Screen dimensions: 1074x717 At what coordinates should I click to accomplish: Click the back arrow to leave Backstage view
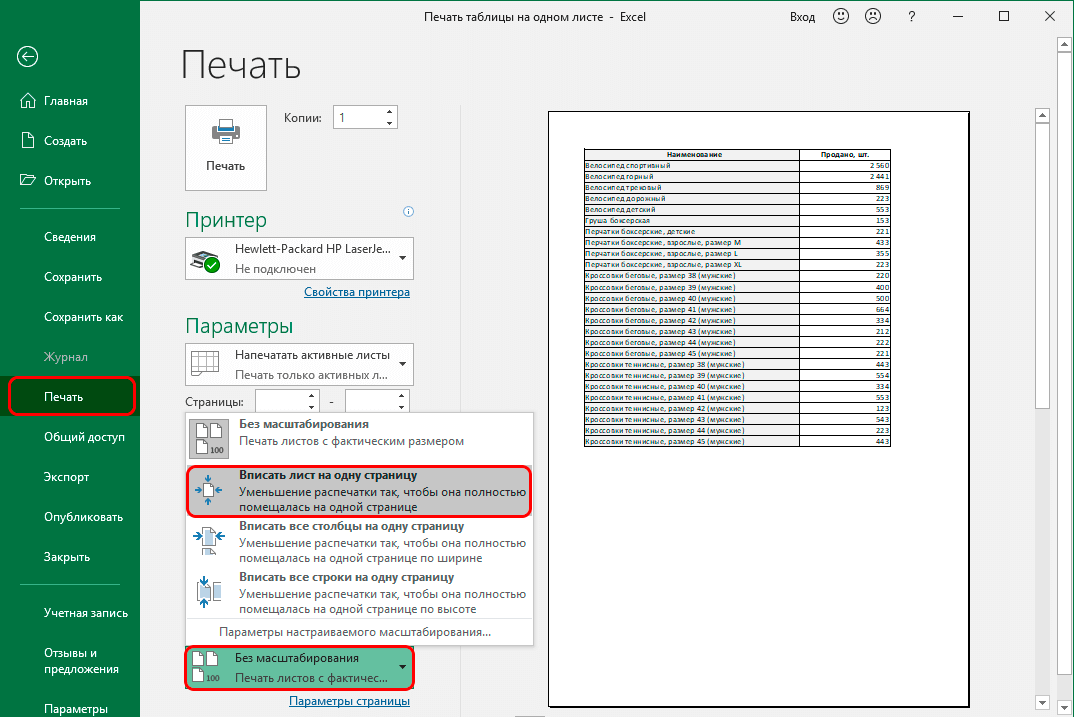tap(27, 57)
